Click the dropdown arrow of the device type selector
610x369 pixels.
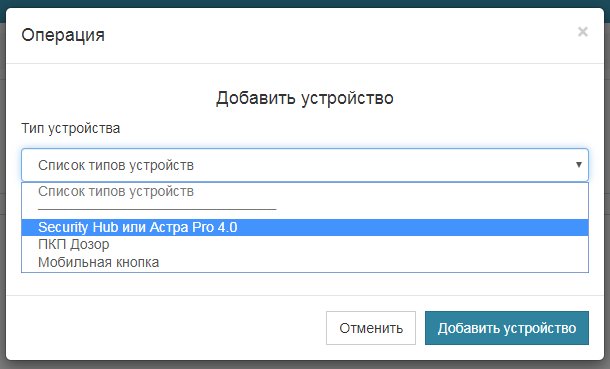tap(579, 164)
